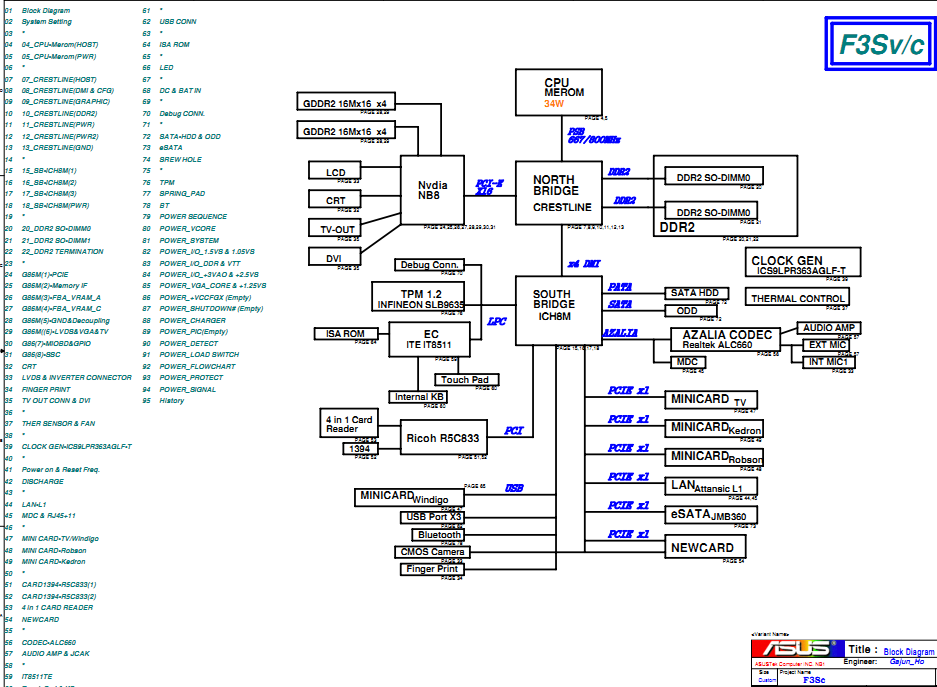Click the MINICARD Kedron box
This screenshot has width=937, height=687.
(714, 428)
